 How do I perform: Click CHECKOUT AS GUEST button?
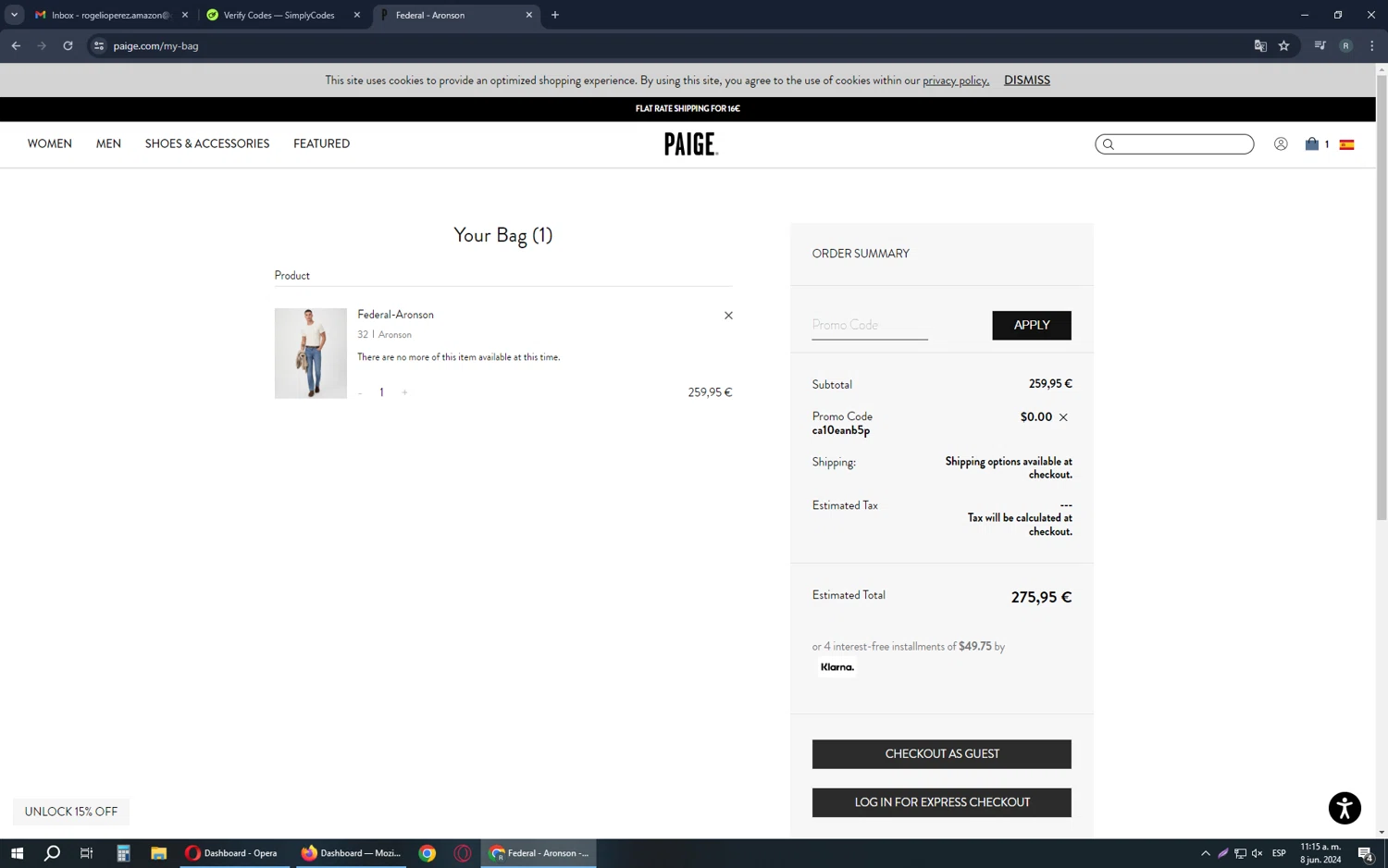coord(942,754)
